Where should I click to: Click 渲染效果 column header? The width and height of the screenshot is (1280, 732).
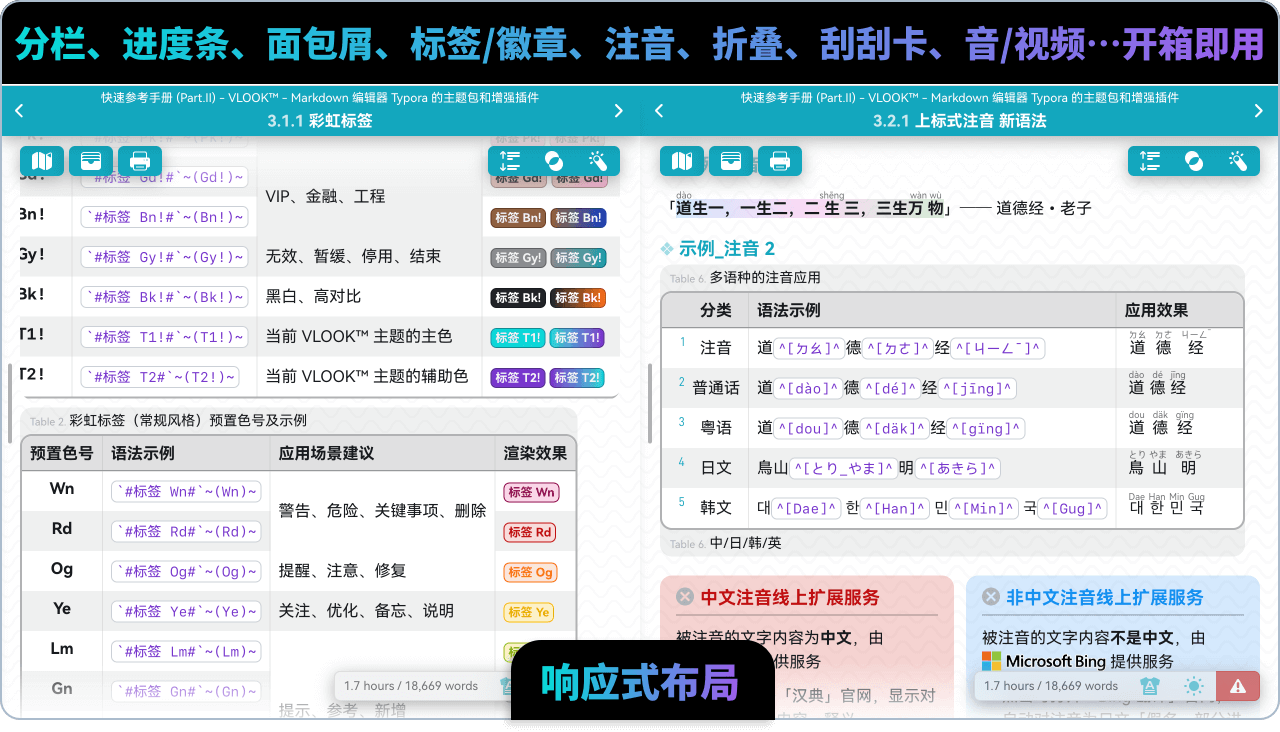tap(535, 453)
